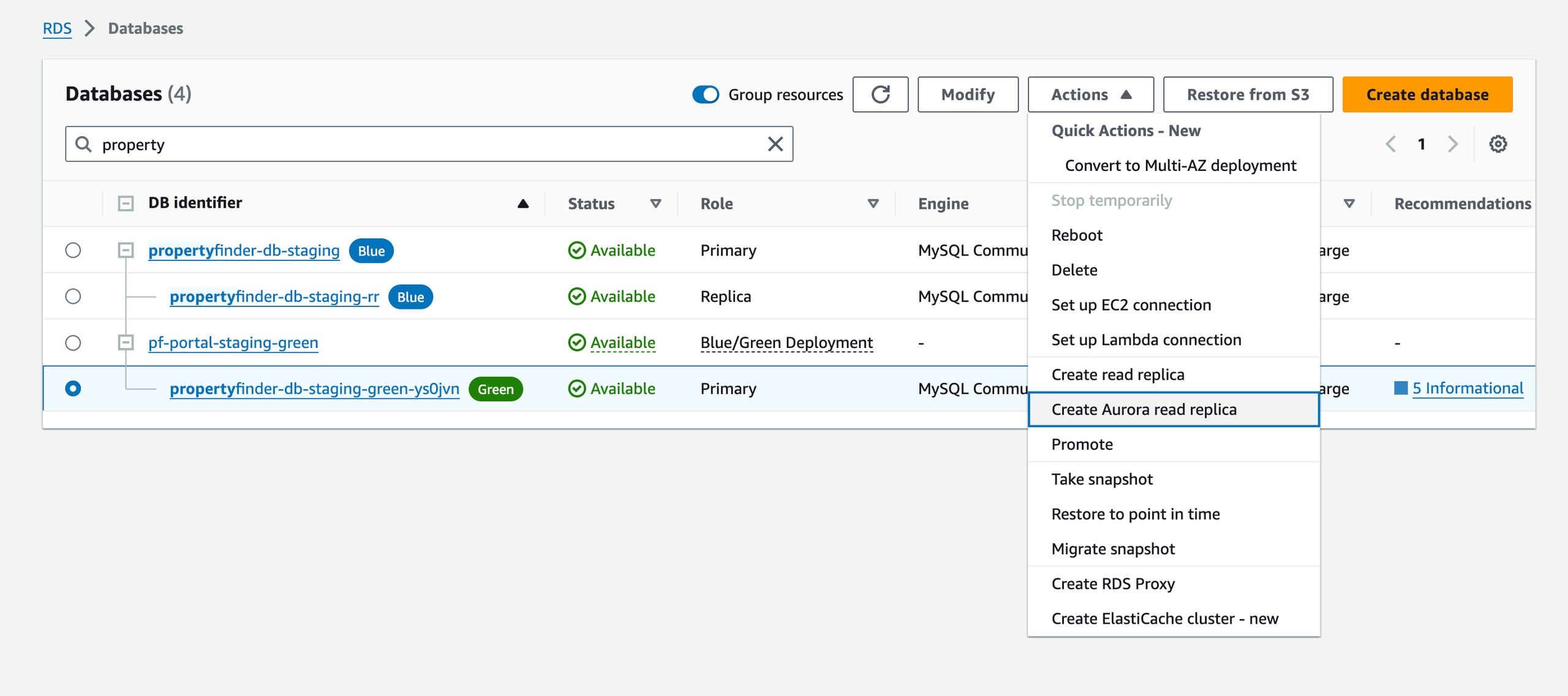Click the page number 1 indicator
Screen dimensions: 1568x696
1422,144
